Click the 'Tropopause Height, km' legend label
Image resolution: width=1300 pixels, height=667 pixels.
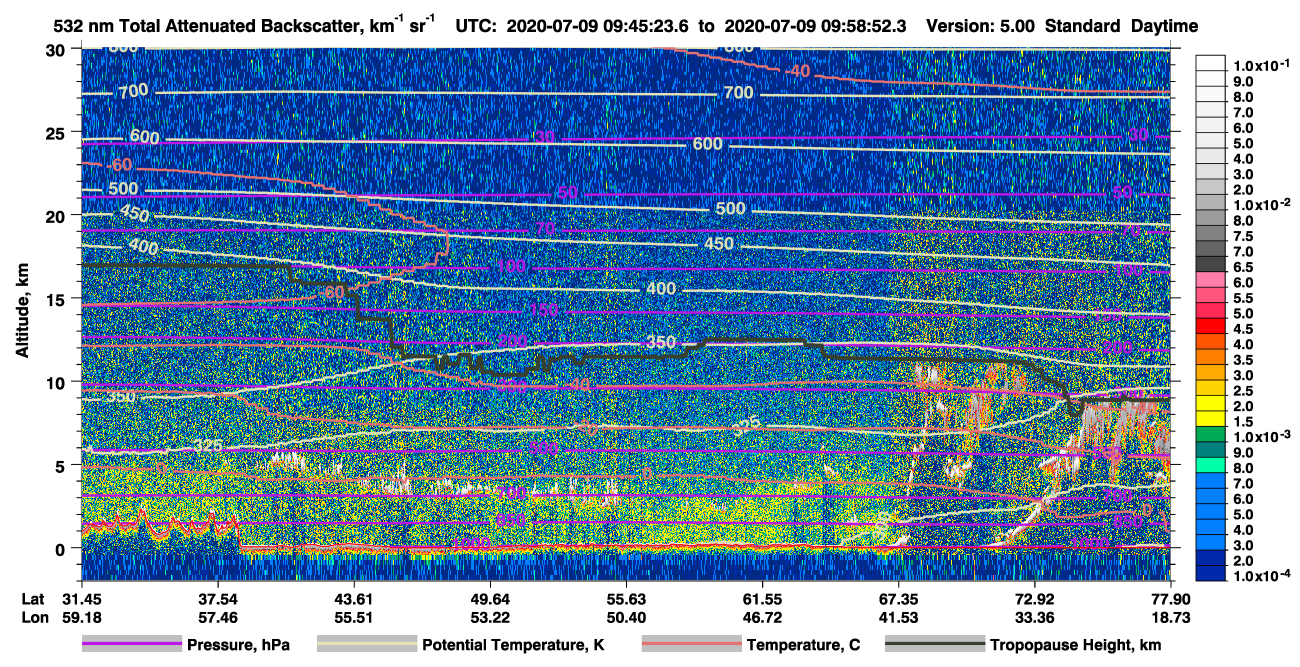pos(1075,645)
